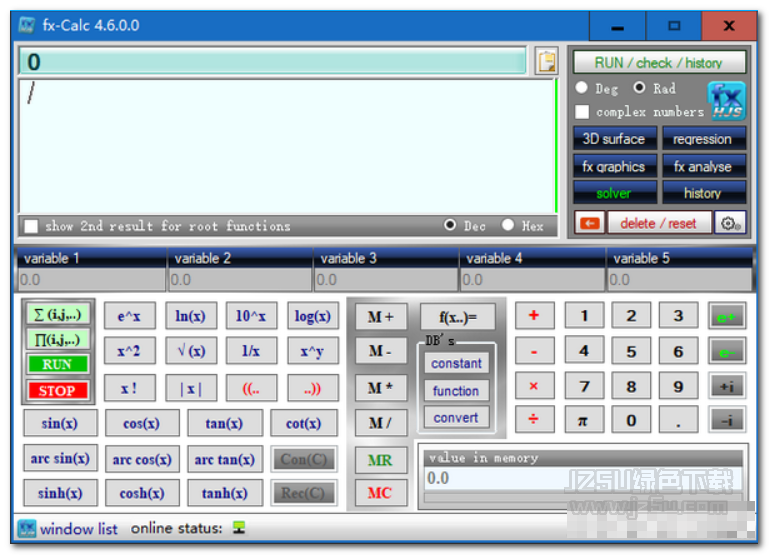Click the window list icon
769x555 pixels.
(27, 529)
